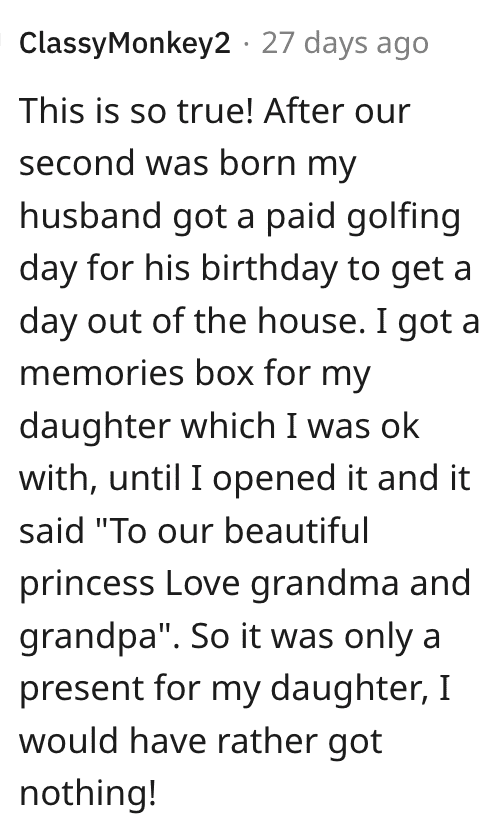Click the phrase 'So it was only a'
The height and width of the screenshot is (834, 504).
315,636
